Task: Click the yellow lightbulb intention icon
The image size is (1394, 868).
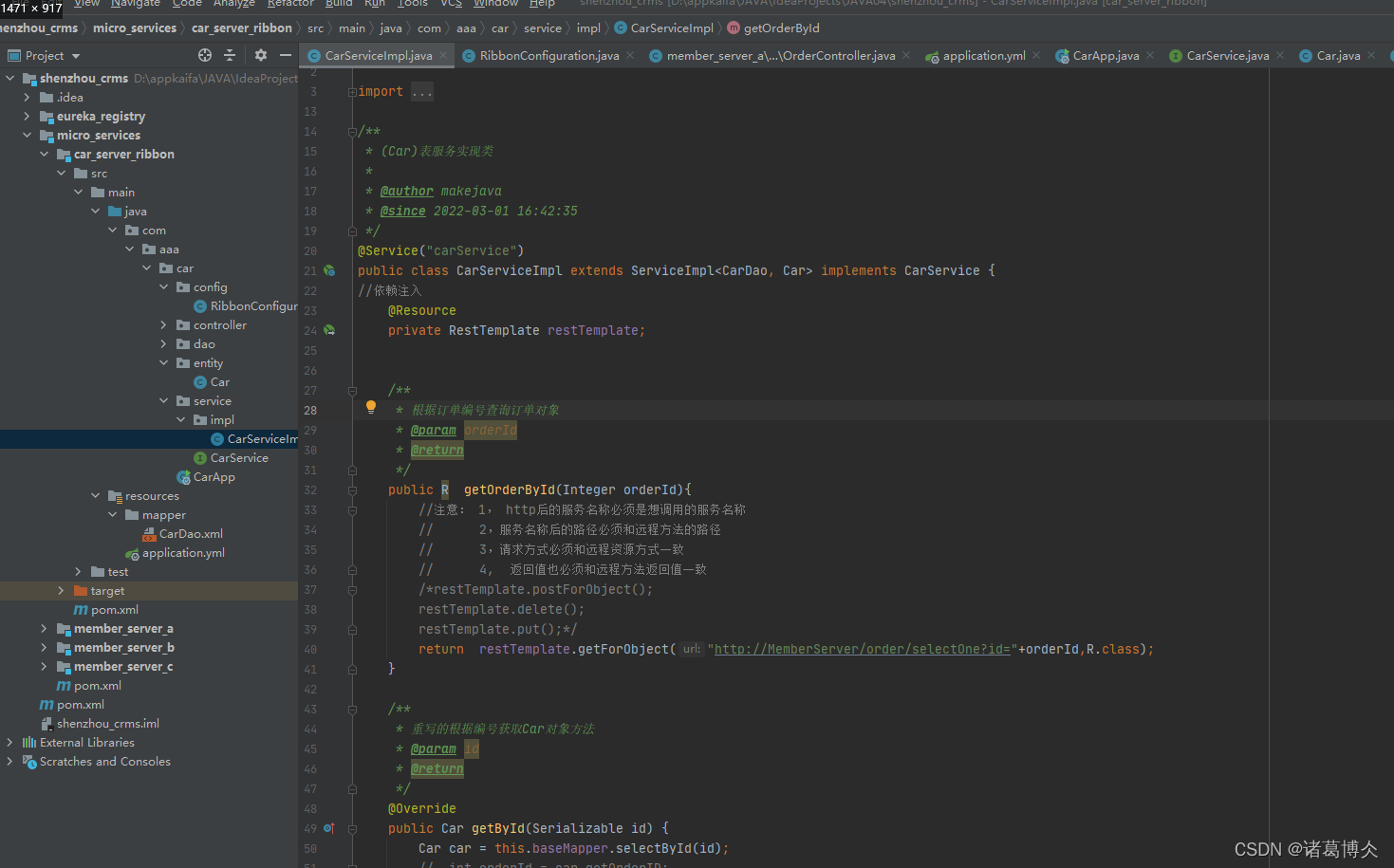Action: (371, 407)
